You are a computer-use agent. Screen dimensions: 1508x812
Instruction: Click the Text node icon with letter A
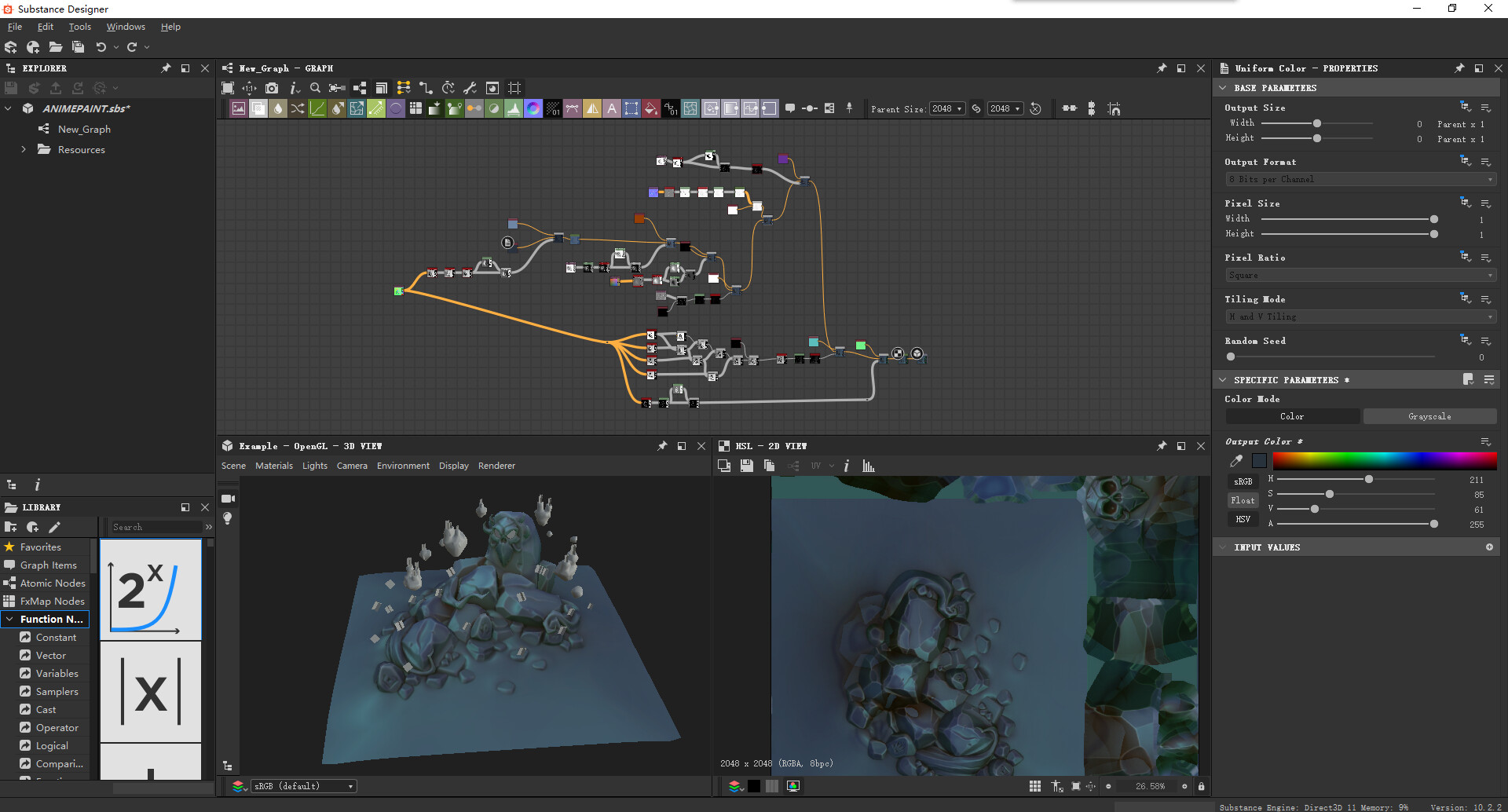click(x=612, y=108)
